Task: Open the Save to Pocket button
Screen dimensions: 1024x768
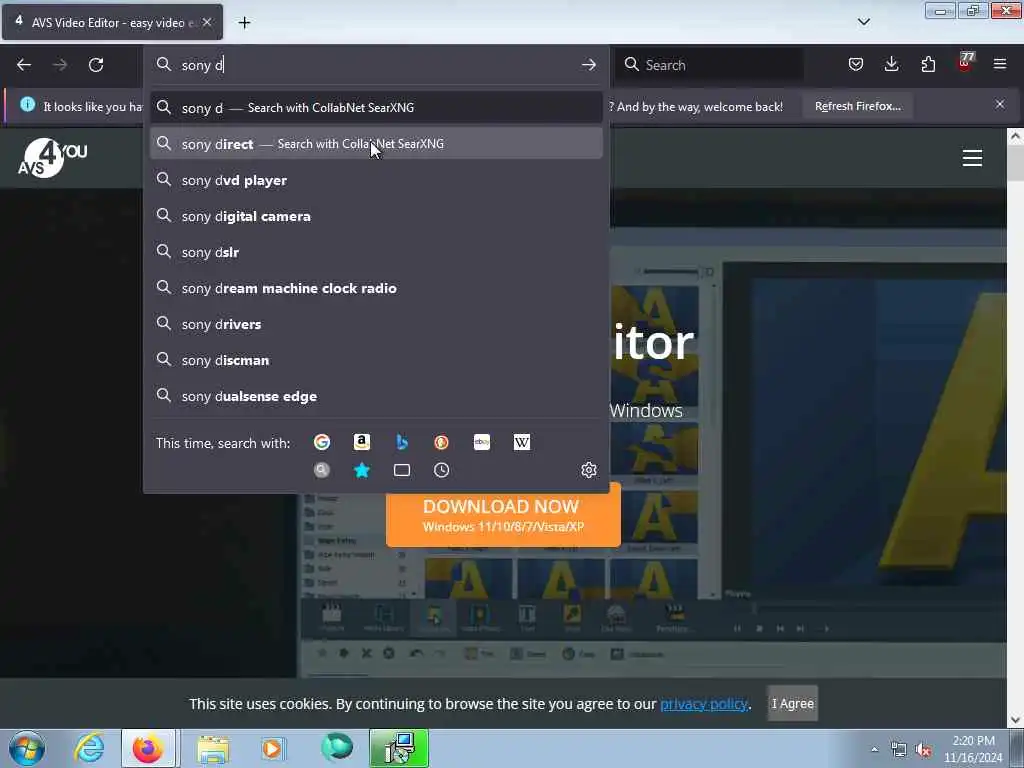Action: click(856, 64)
